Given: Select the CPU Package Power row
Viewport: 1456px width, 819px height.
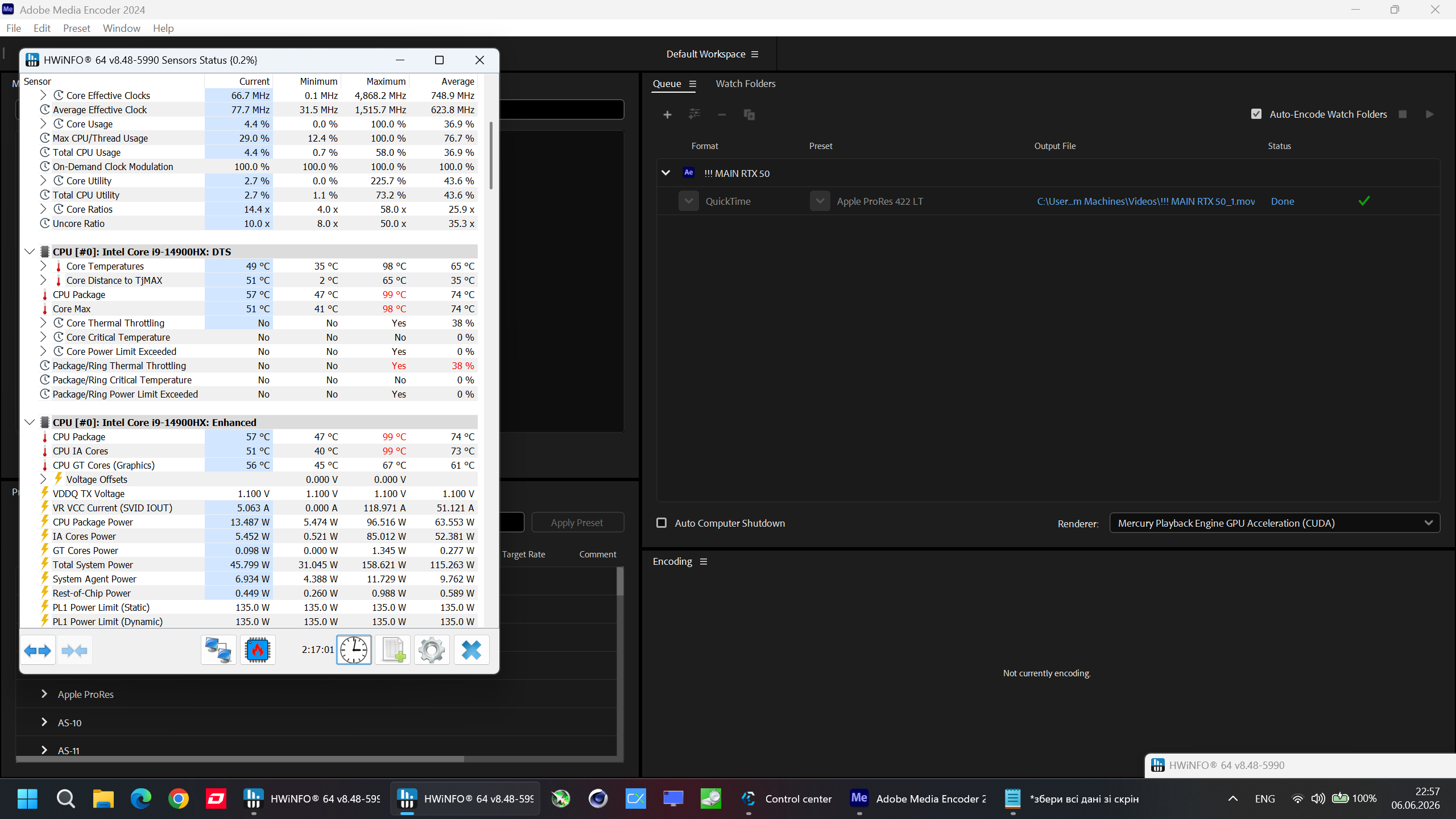Looking at the screenshot, I should [x=249, y=522].
